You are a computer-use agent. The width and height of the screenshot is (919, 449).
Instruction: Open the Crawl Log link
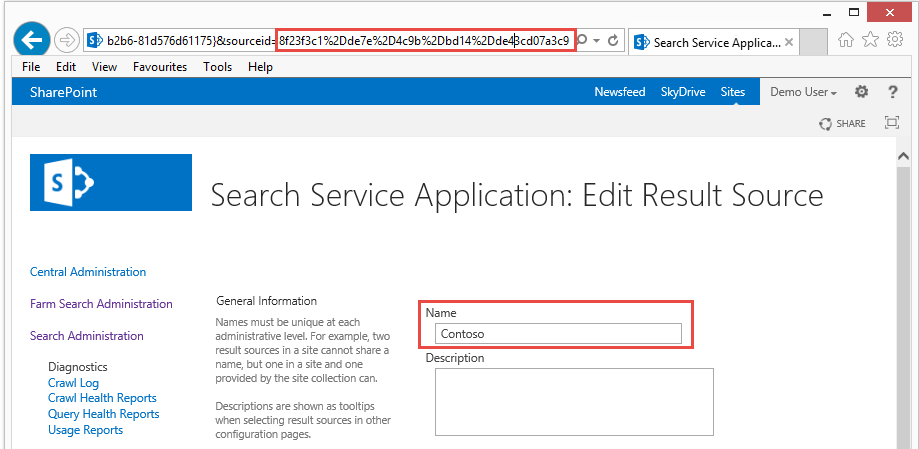(x=73, y=383)
